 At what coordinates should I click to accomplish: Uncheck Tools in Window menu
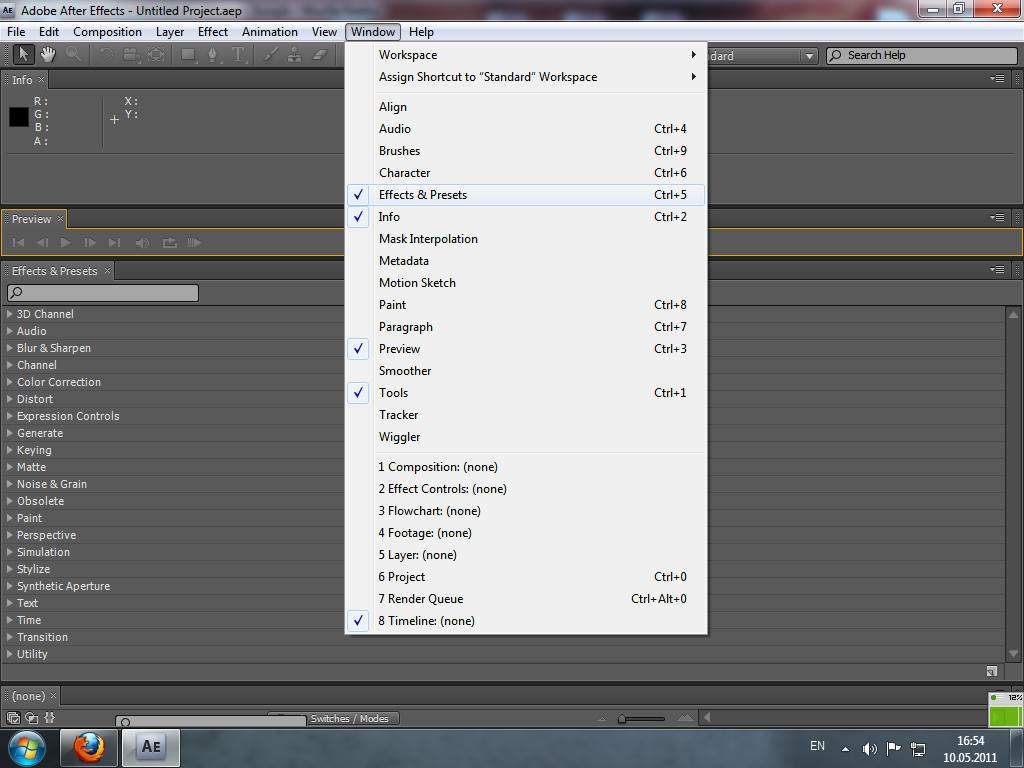pyautogui.click(x=526, y=392)
